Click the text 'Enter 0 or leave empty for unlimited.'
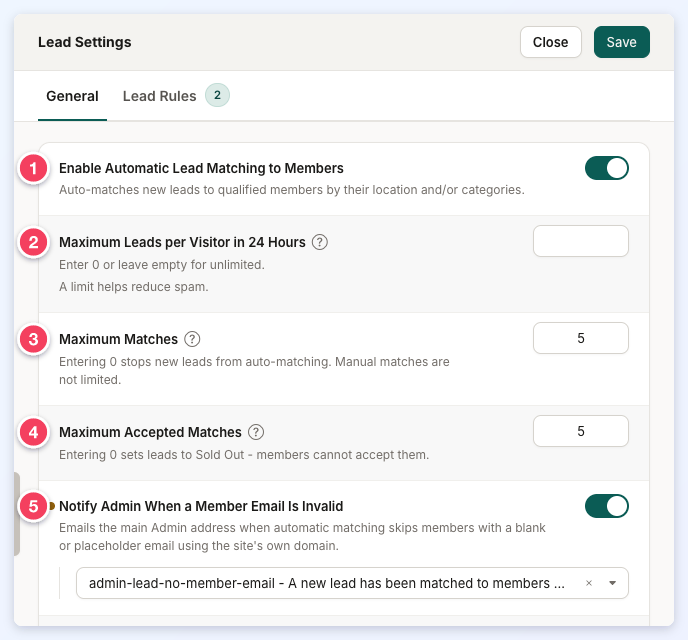Viewport: 688px width, 640px height. click(x=162, y=265)
